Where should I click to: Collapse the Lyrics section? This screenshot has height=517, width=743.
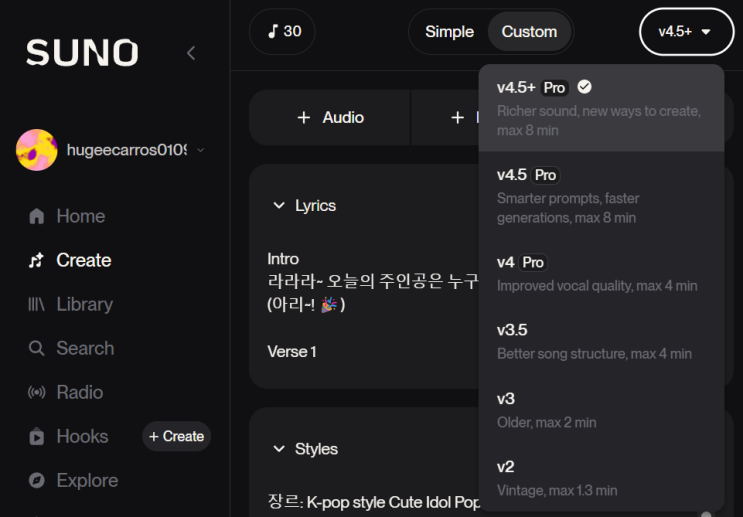(x=279, y=205)
